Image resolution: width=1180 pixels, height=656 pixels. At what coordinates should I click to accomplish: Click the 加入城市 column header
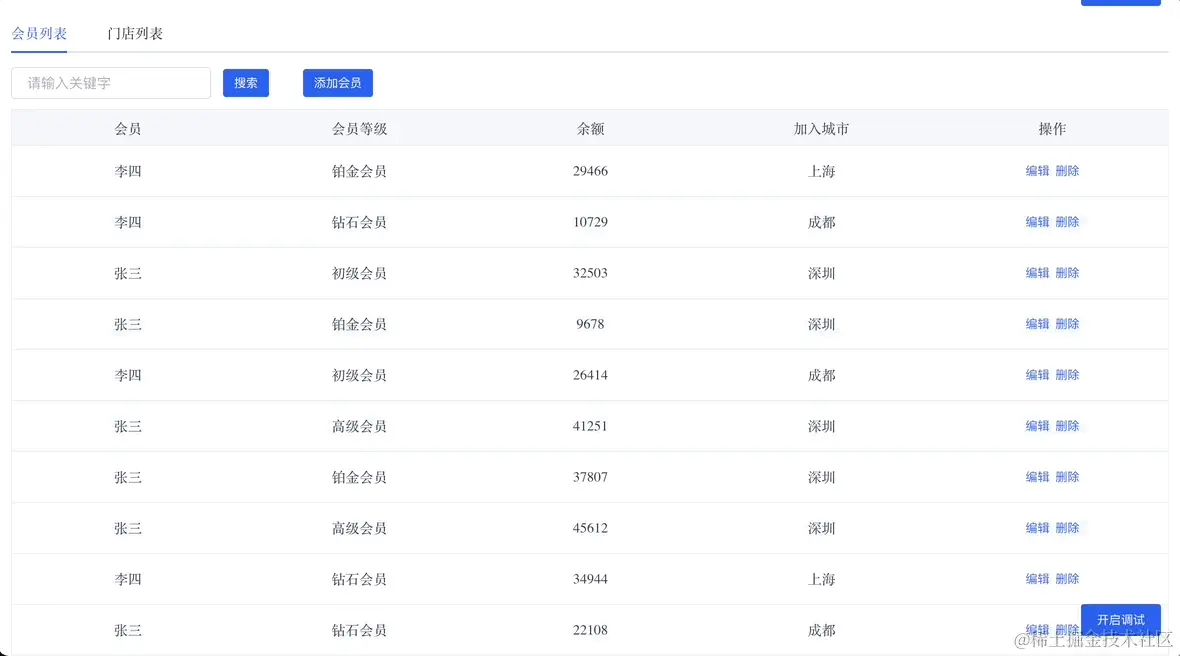click(821, 129)
